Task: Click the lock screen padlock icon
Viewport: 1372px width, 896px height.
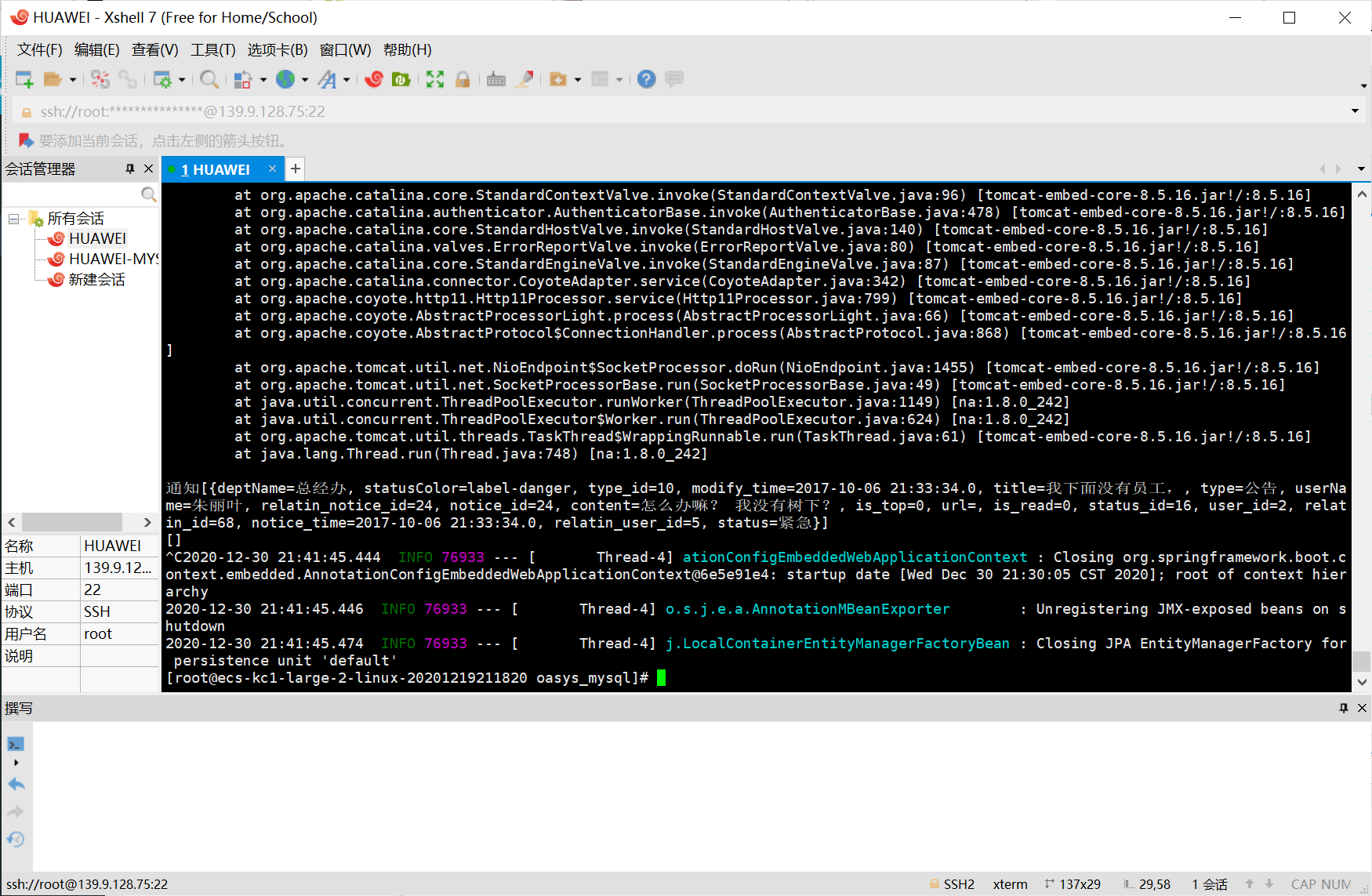Action: pos(463,79)
